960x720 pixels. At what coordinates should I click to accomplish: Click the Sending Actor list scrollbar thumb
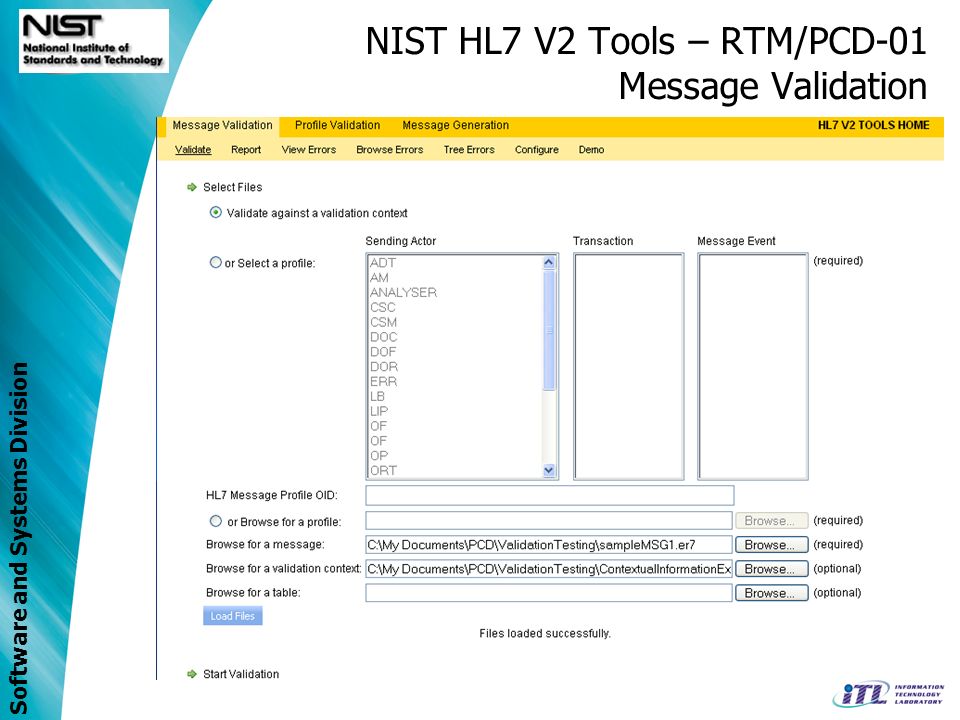pyautogui.click(x=549, y=330)
